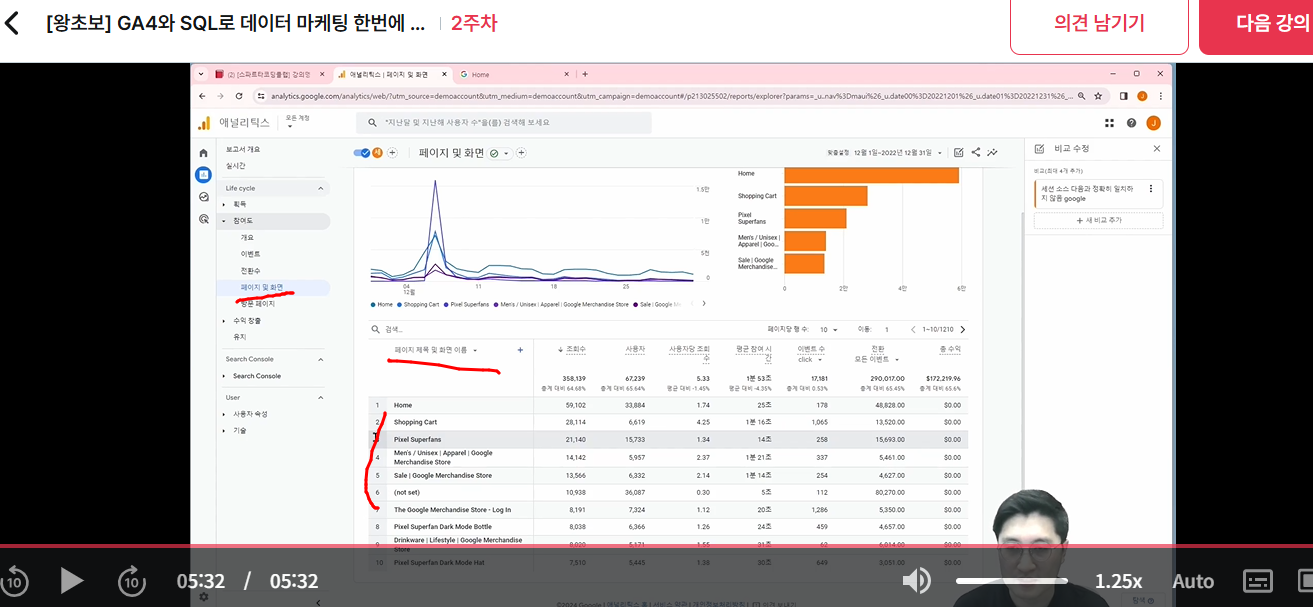Open the Insights sparkline icon
The width and height of the screenshot is (1313, 607).
point(993,153)
